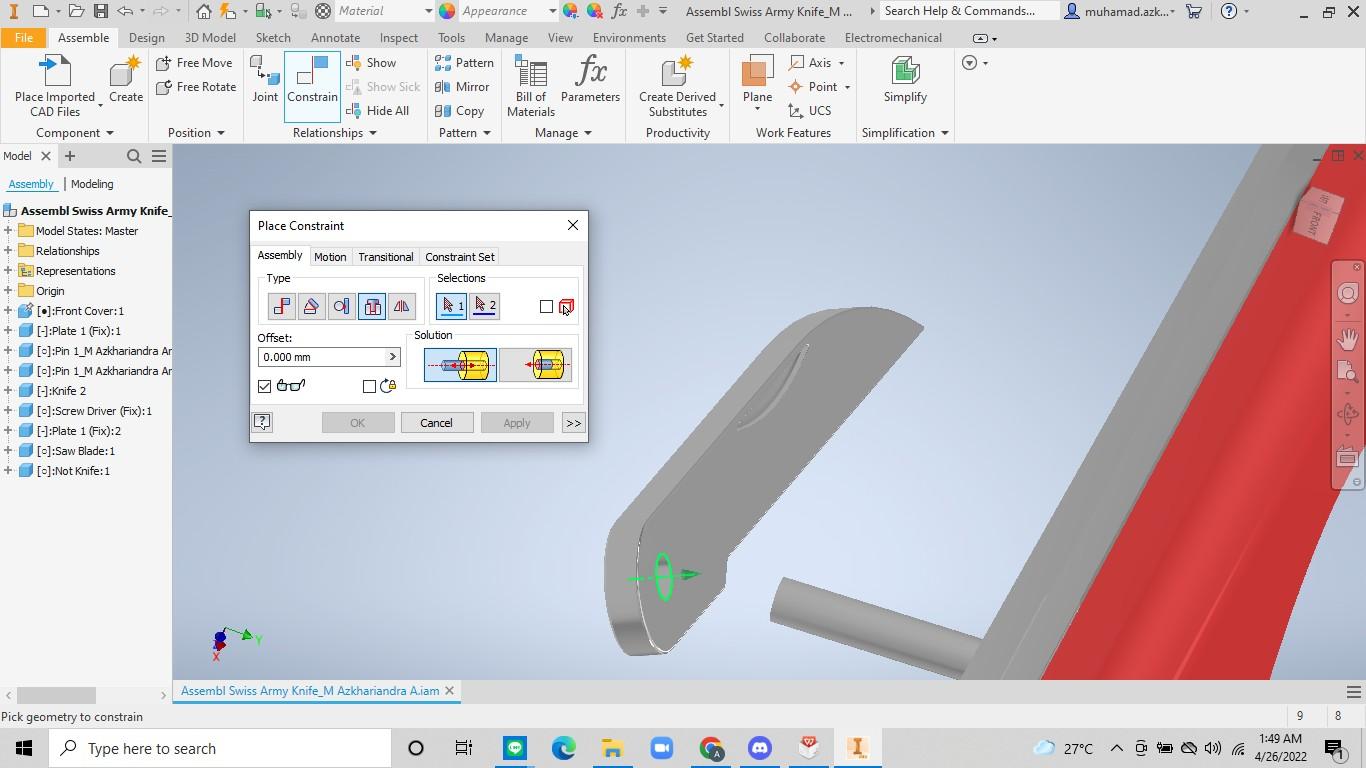Open Place Constraint help button
This screenshot has height=768, width=1366.
(x=262, y=422)
